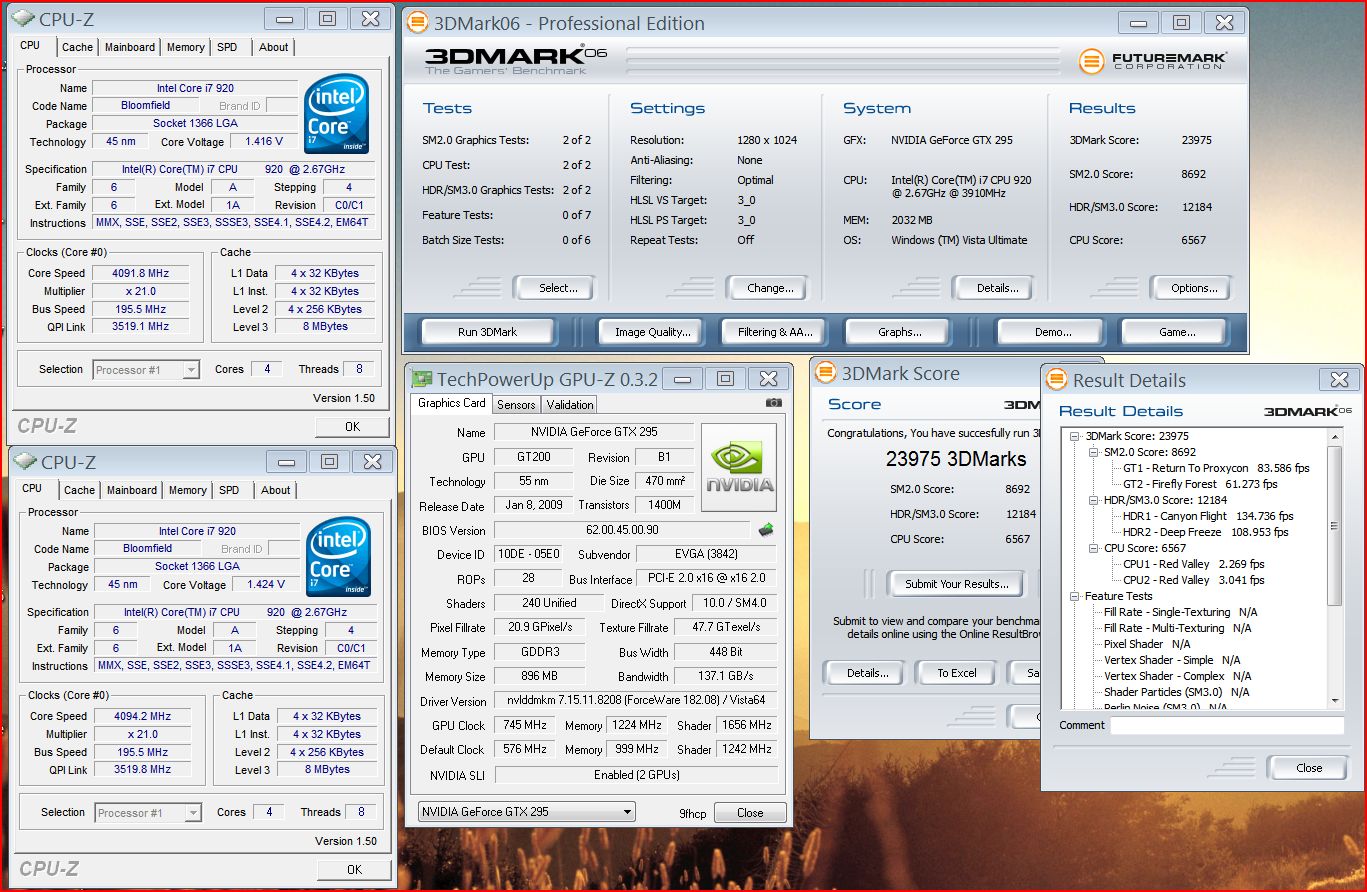The image size is (1367, 892).
Task: Click 3DMark06 title bar orange icon
Action: tap(418, 22)
